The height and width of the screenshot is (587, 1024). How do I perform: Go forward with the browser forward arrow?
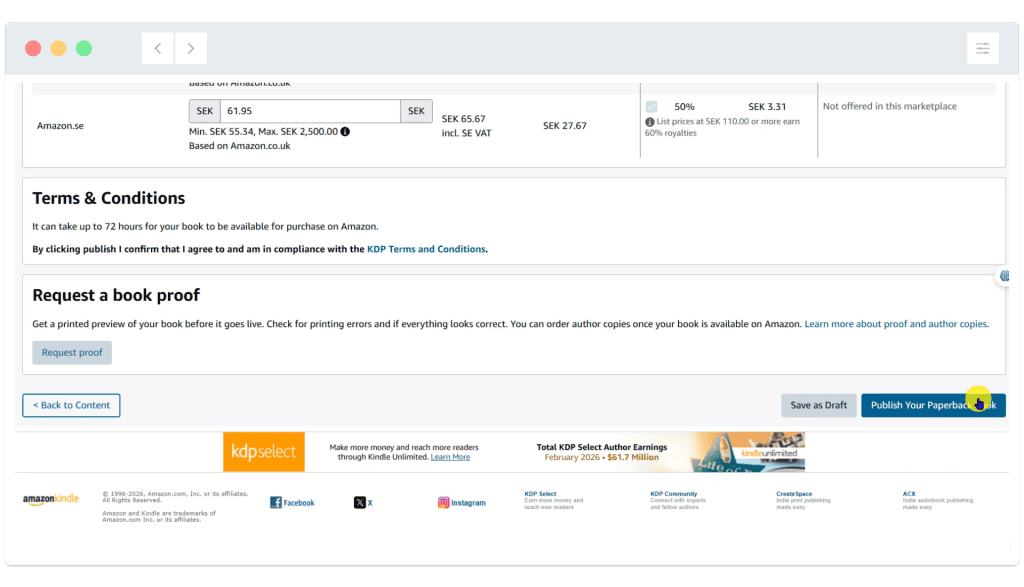click(x=191, y=48)
